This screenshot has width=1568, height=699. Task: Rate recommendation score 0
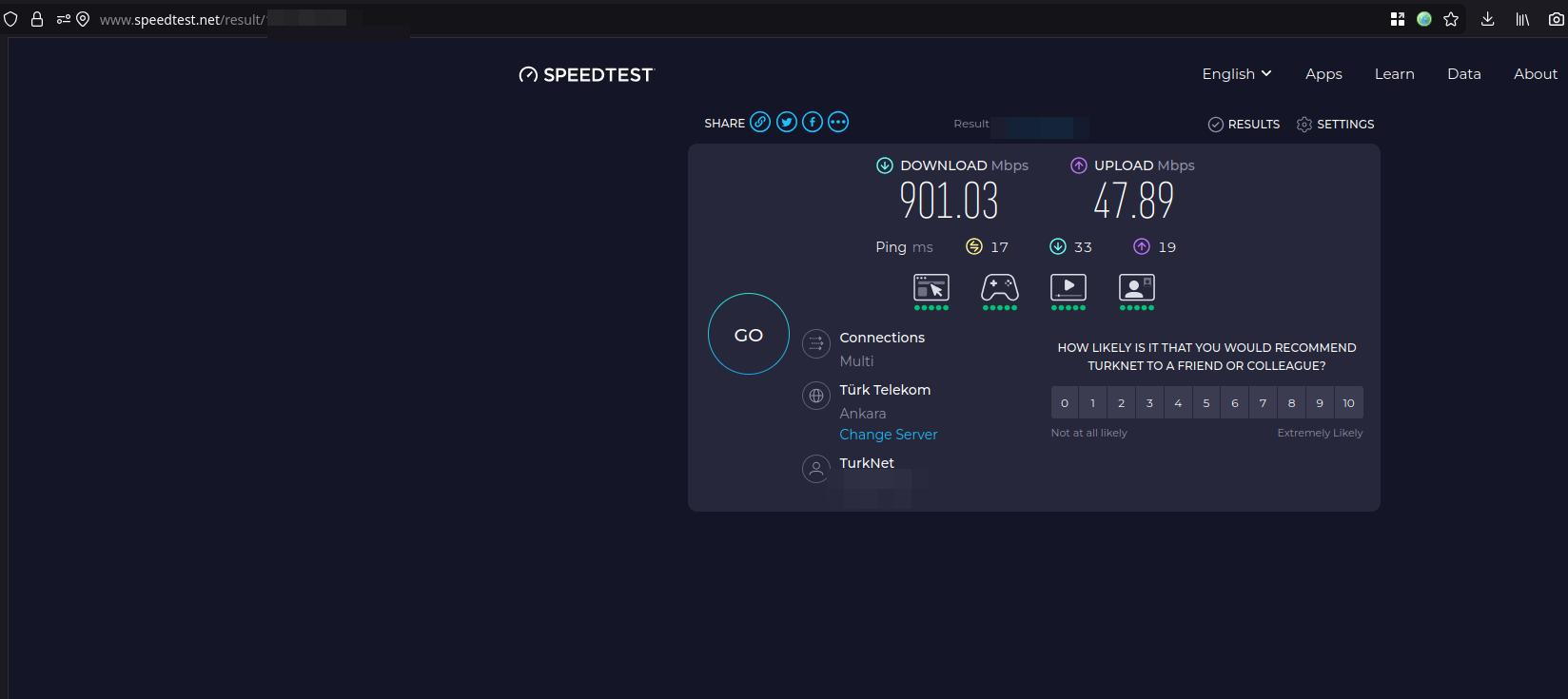pos(1065,402)
